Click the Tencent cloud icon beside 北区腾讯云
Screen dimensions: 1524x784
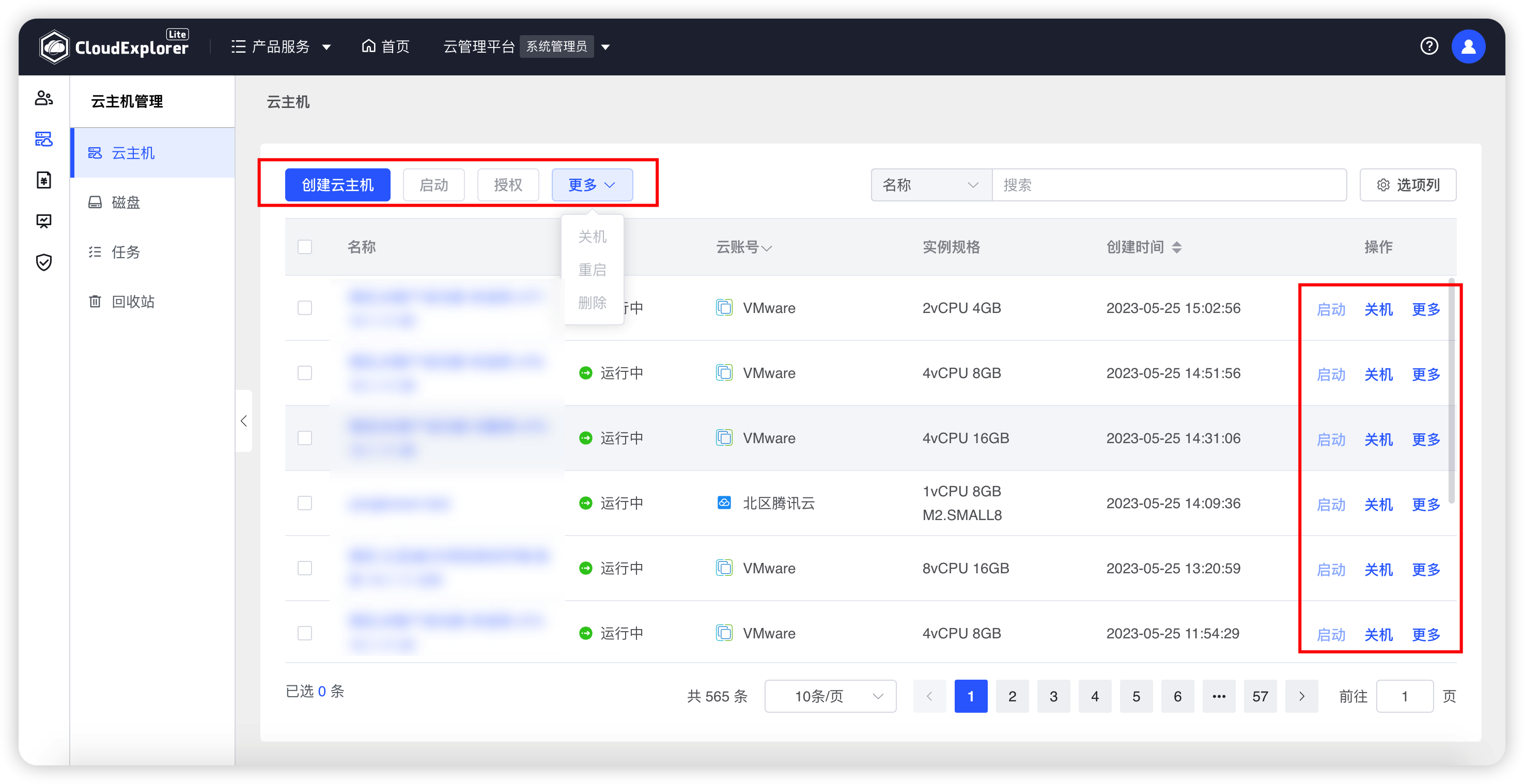click(x=724, y=503)
